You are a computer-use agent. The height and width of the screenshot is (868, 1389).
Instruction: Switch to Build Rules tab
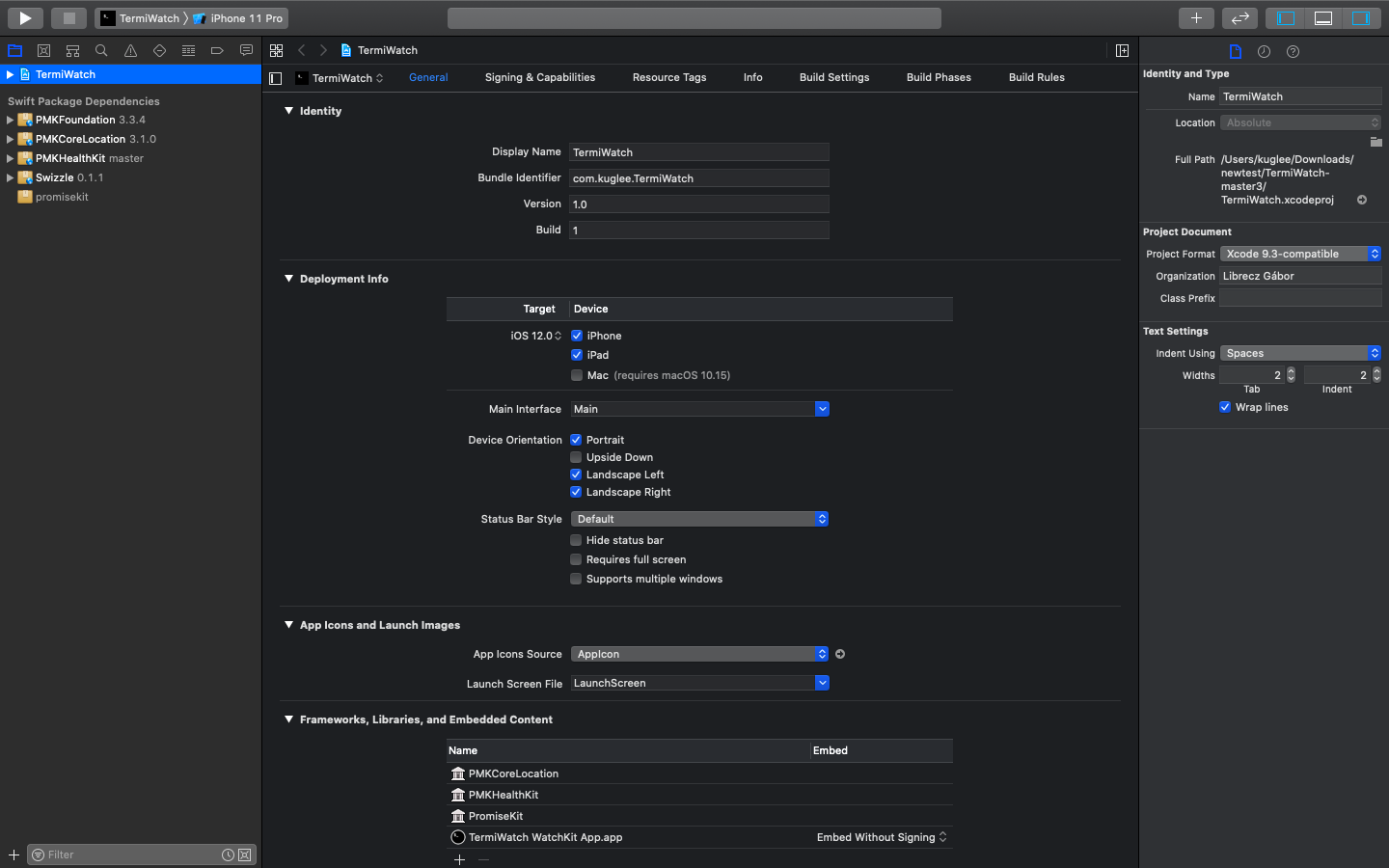1037,77
